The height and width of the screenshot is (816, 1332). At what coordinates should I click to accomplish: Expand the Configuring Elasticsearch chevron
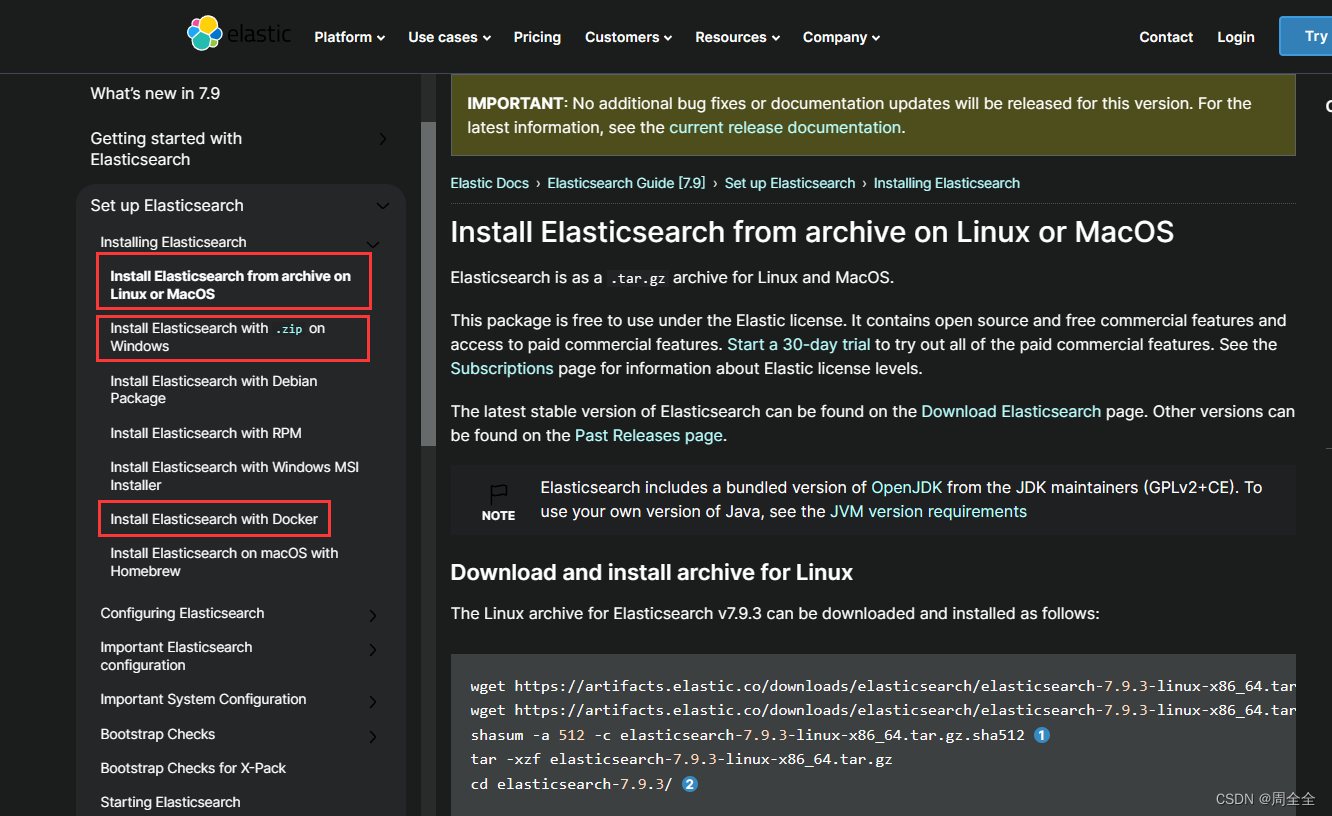pos(373,615)
